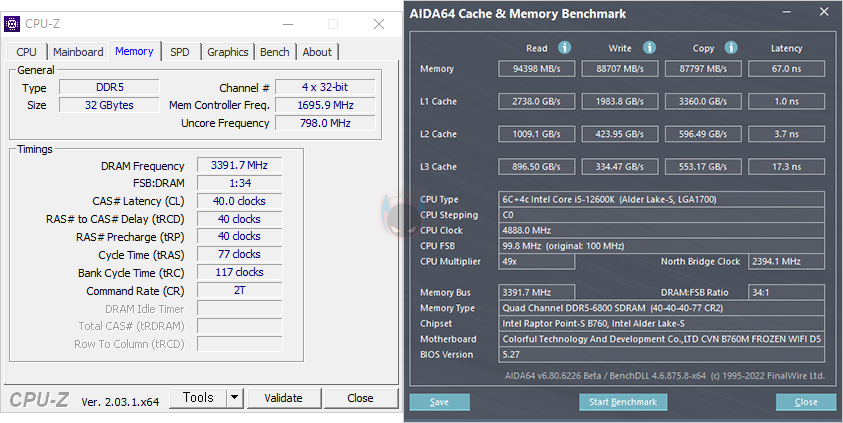Click the Validate button
843x423 pixels.
click(283, 398)
